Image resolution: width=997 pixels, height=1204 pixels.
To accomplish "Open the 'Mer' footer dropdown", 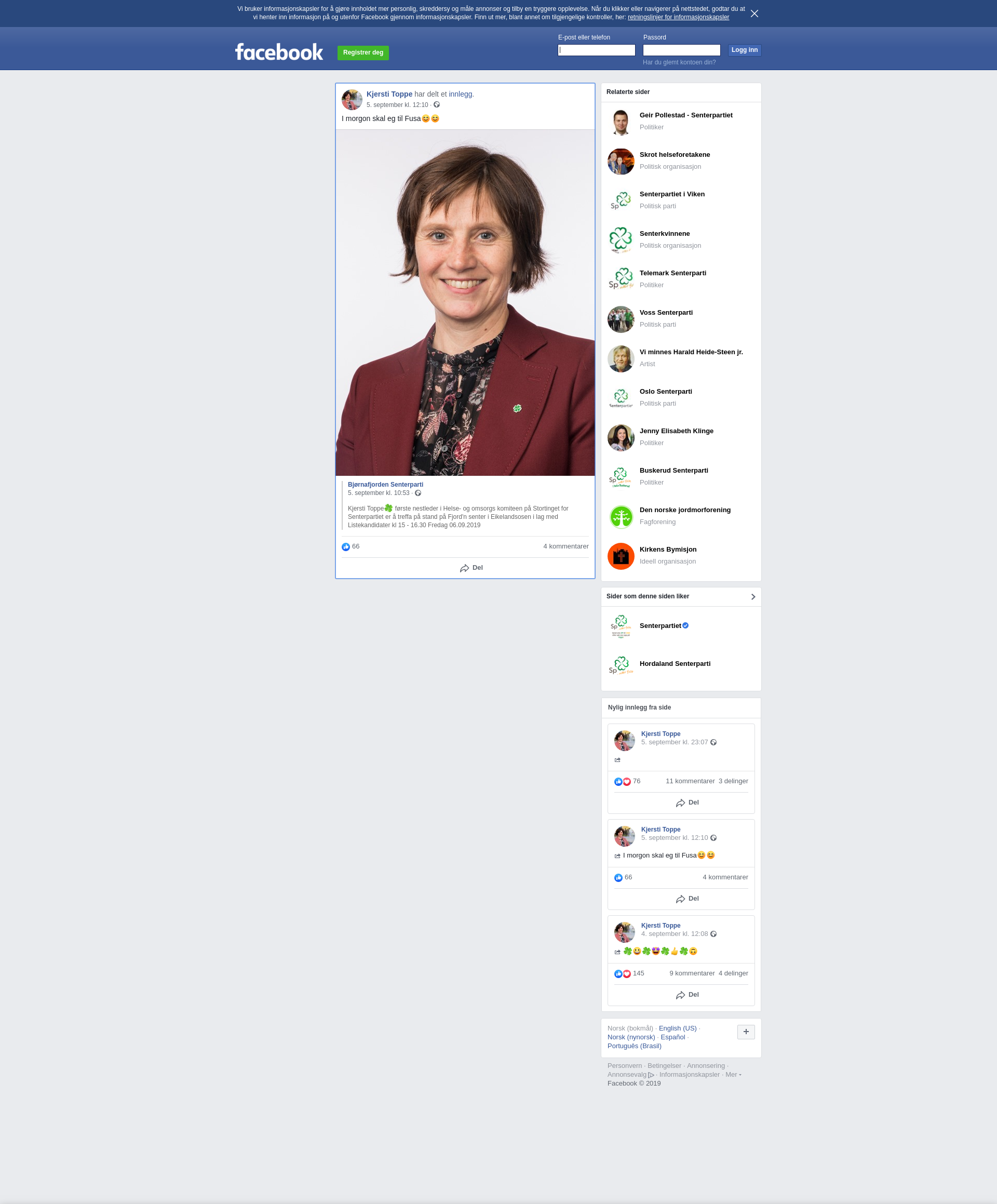I will tap(733, 1075).
